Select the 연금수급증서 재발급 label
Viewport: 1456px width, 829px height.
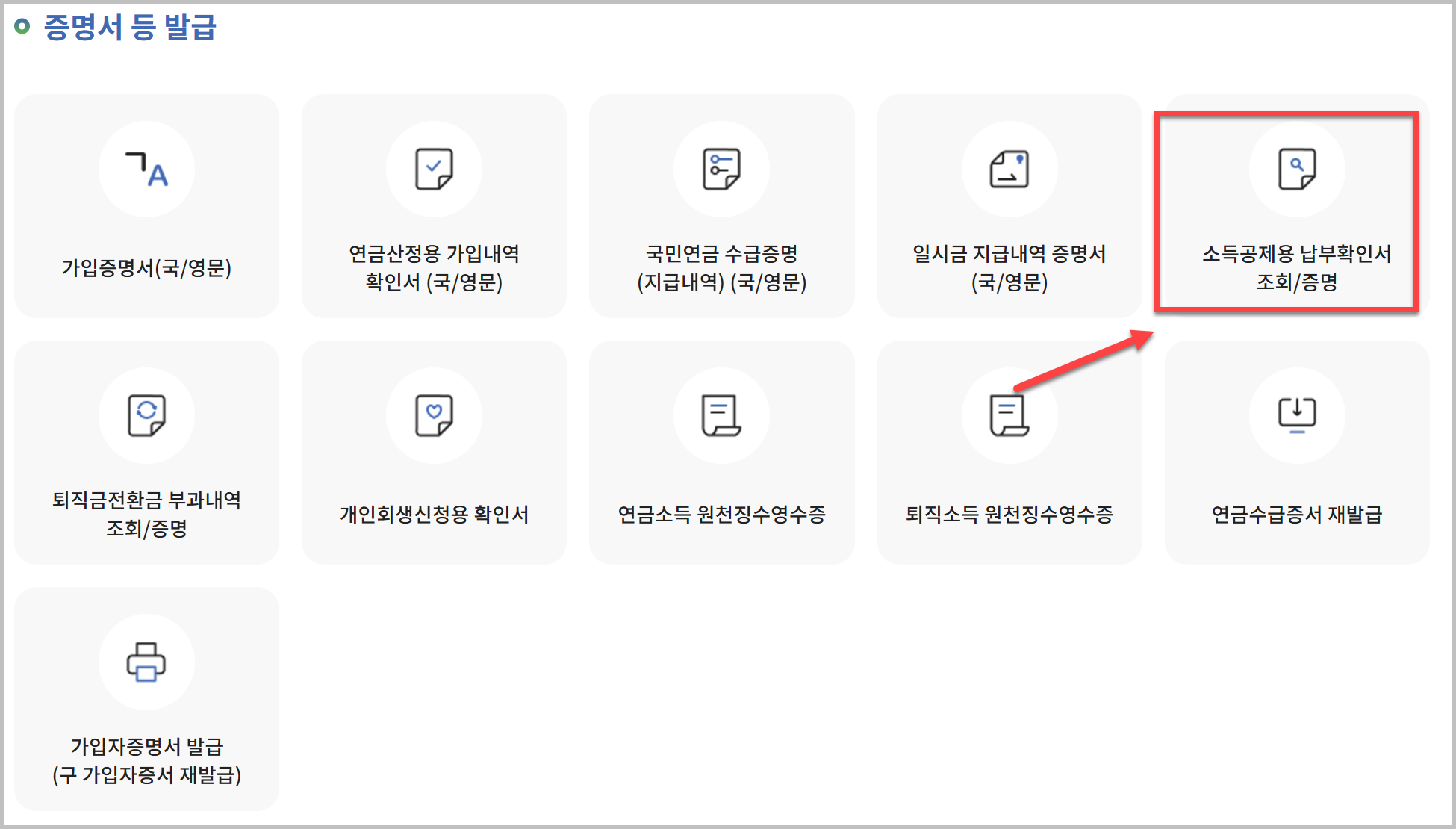coord(1297,514)
